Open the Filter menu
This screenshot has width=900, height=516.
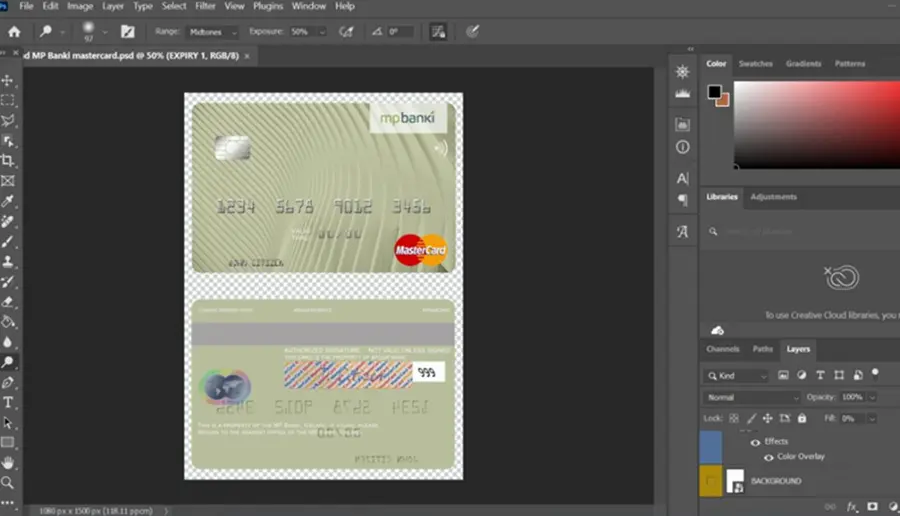click(x=205, y=6)
